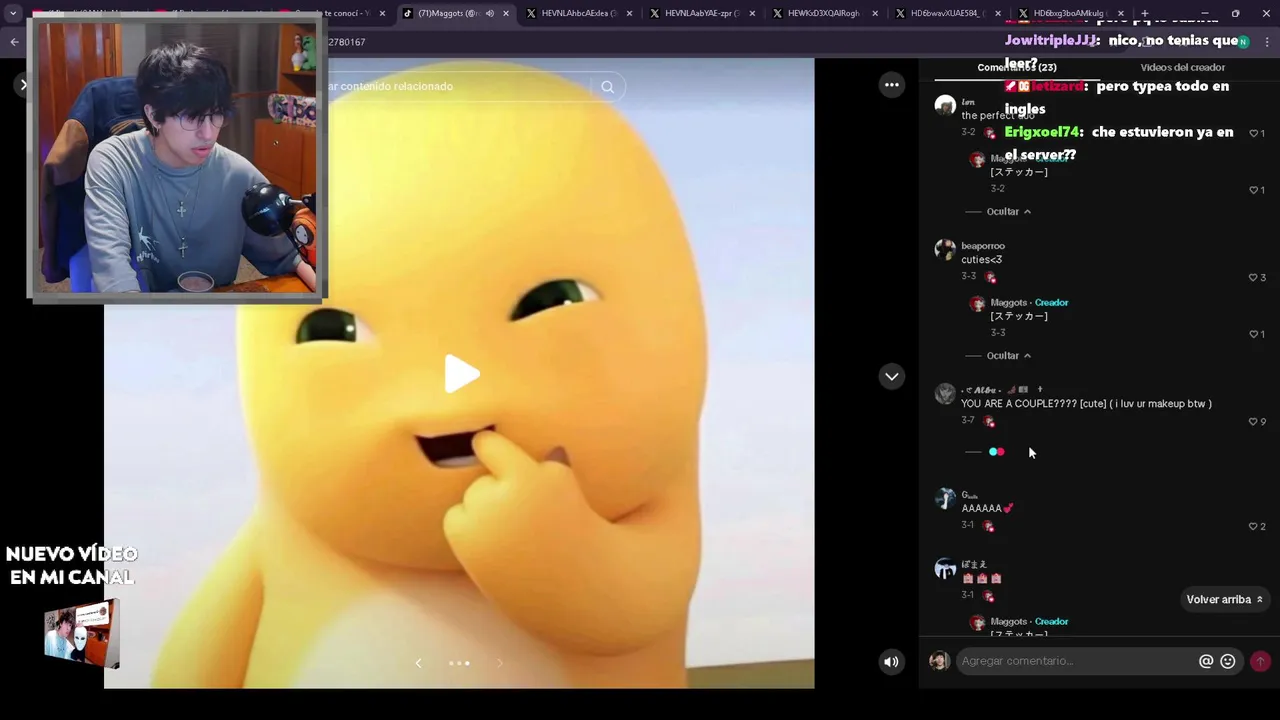Focus the Agregar comentario input
1280x720 pixels.
[x=1076, y=661]
